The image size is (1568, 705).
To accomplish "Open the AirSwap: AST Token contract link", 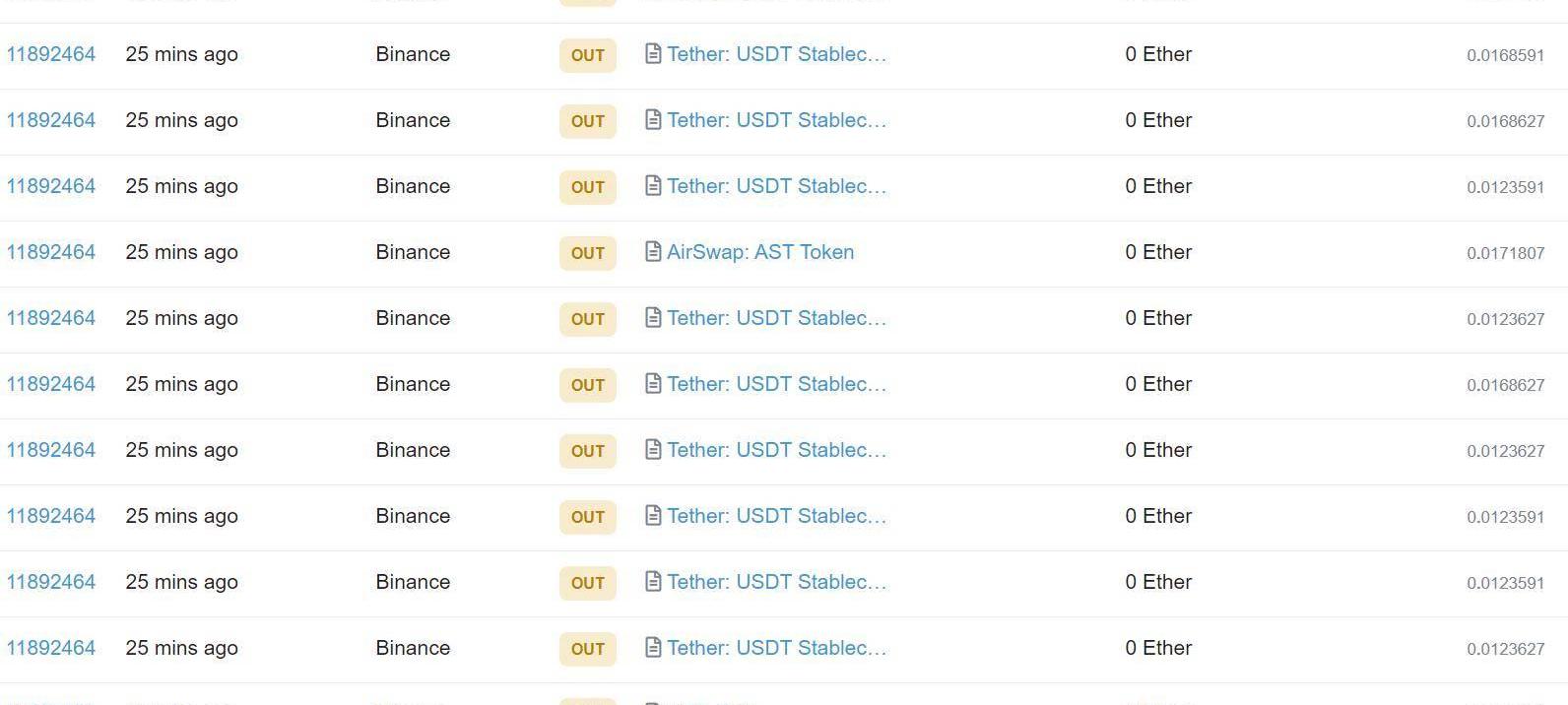I will coord(760,252).
